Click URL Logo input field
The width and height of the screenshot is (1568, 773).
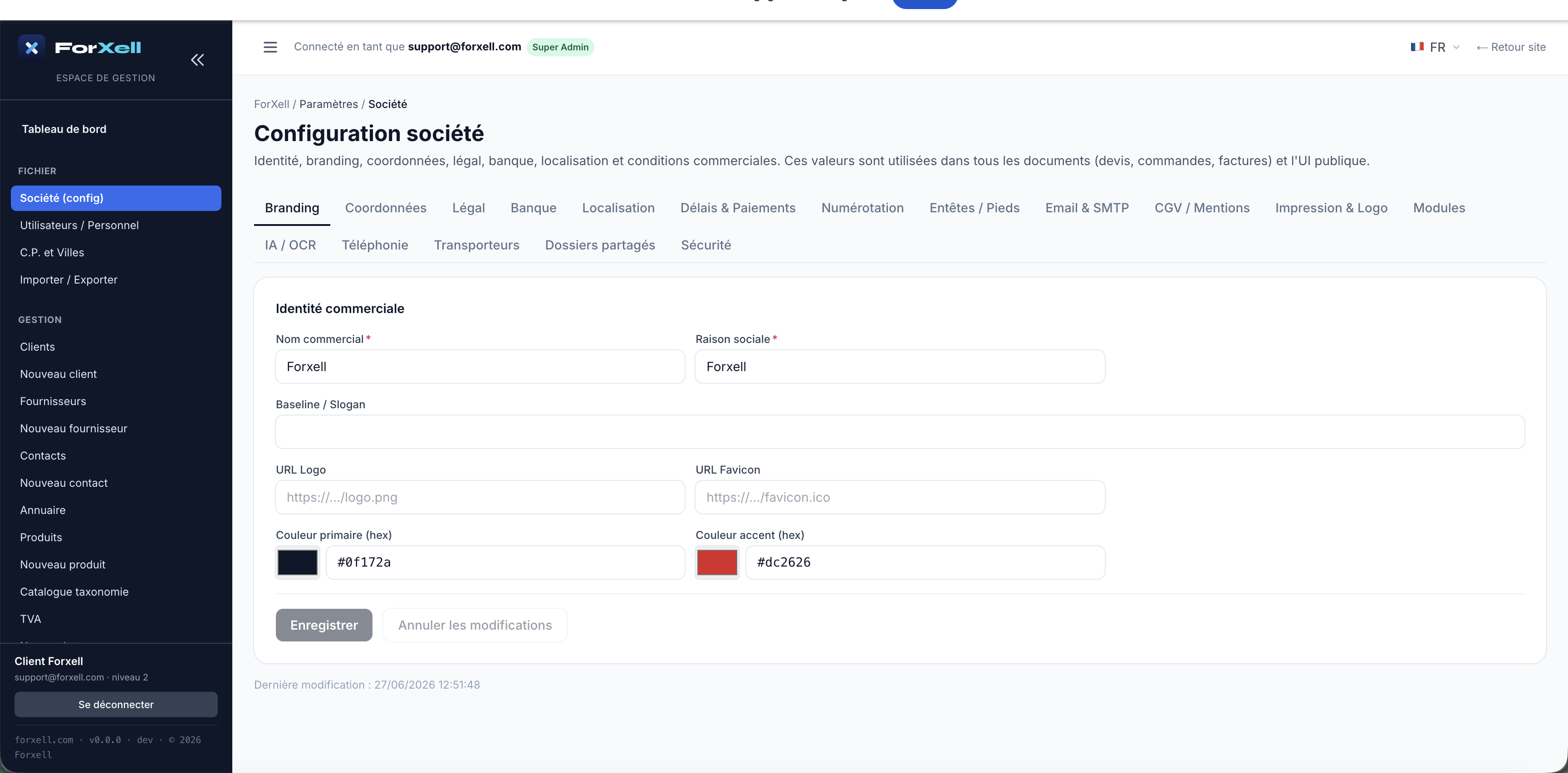[480, 497]
